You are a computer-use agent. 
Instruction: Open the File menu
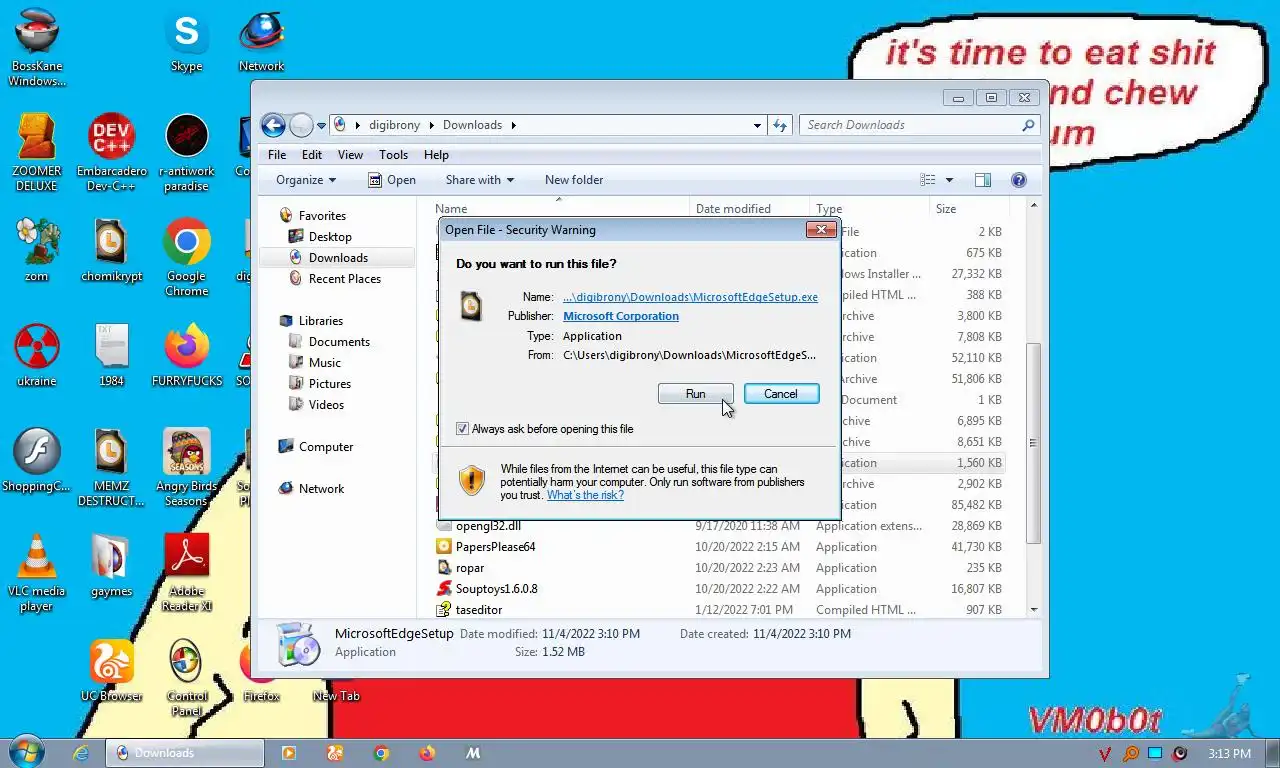[277, 155]
